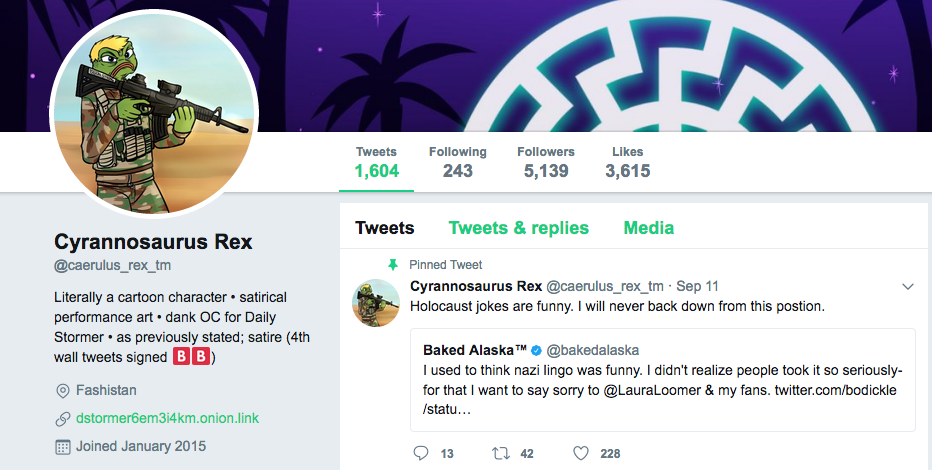The height and width of the screenshot is (470, 932).
Task: Click Baked Alaska's blue verified badge
Action: tap(537, 350)
